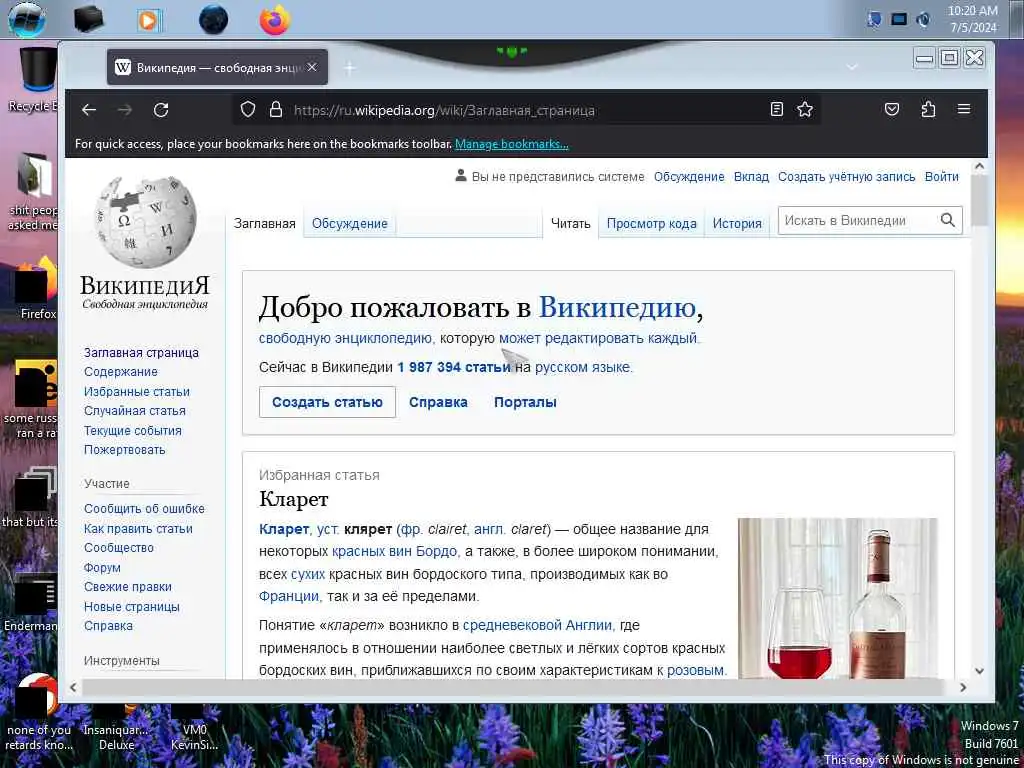Image resolution: width=1024 pixels, height=768 pixels.
Task: Click Войти to log in
Action: (942, 176)
